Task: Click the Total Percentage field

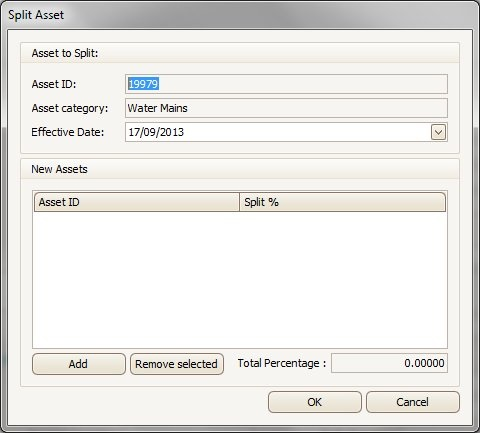Action: tap(389, 363)
